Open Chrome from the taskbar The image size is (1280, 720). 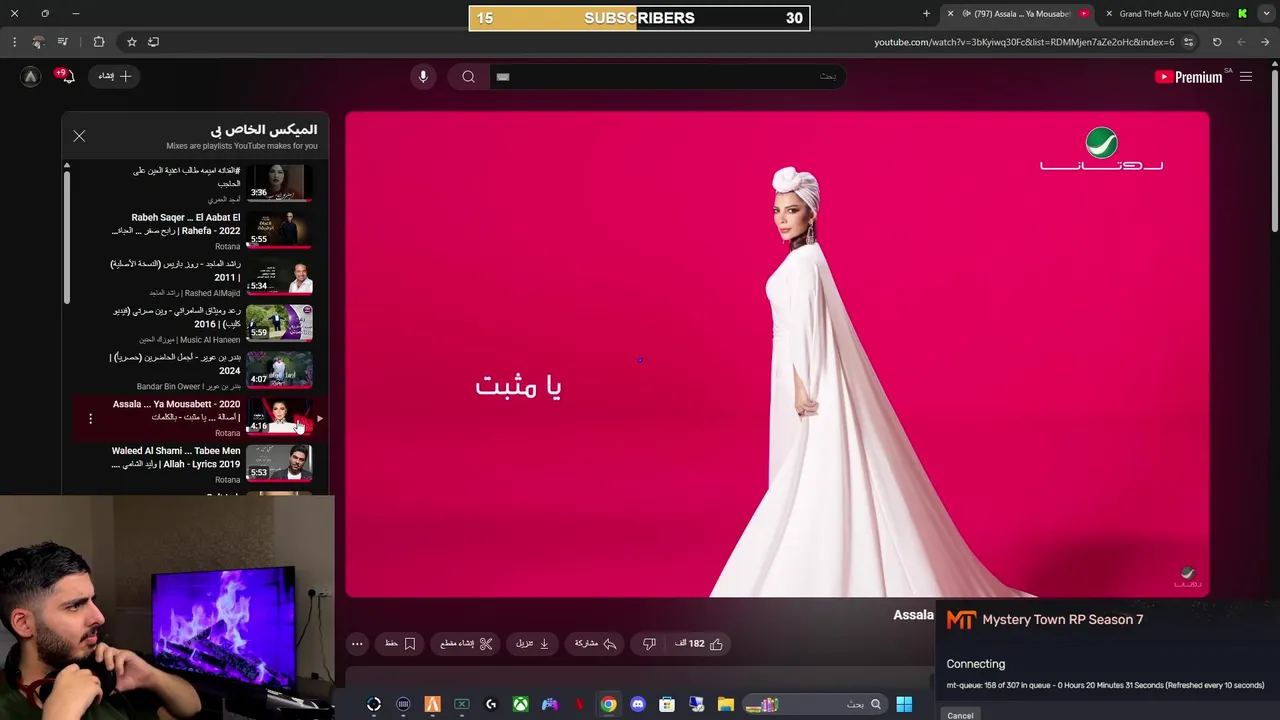(x=608, y=705)
